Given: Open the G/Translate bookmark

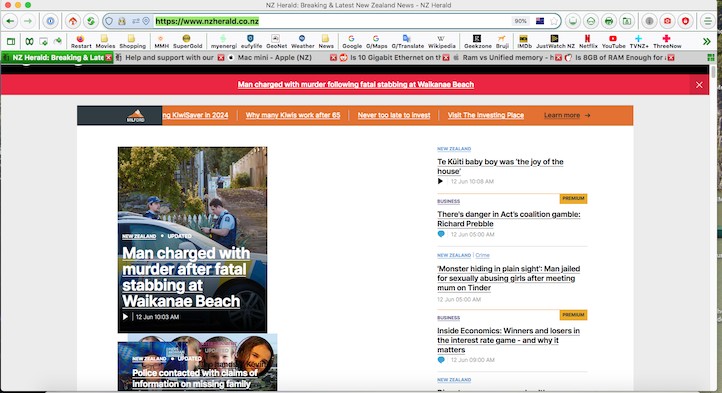Looking at the screenshot, I should click(408, 42).
